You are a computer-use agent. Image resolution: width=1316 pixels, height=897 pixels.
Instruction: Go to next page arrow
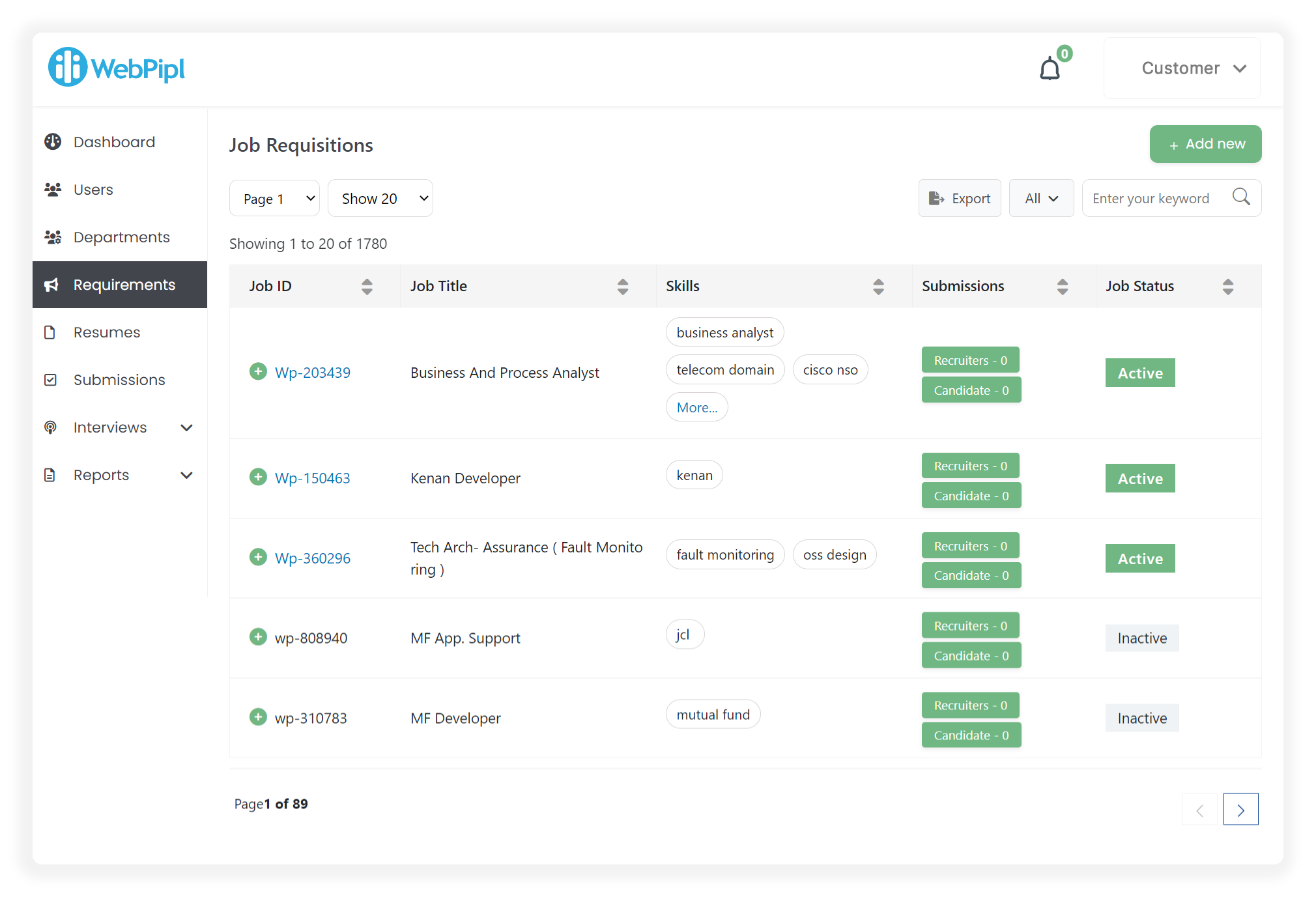click(1240, 810)
